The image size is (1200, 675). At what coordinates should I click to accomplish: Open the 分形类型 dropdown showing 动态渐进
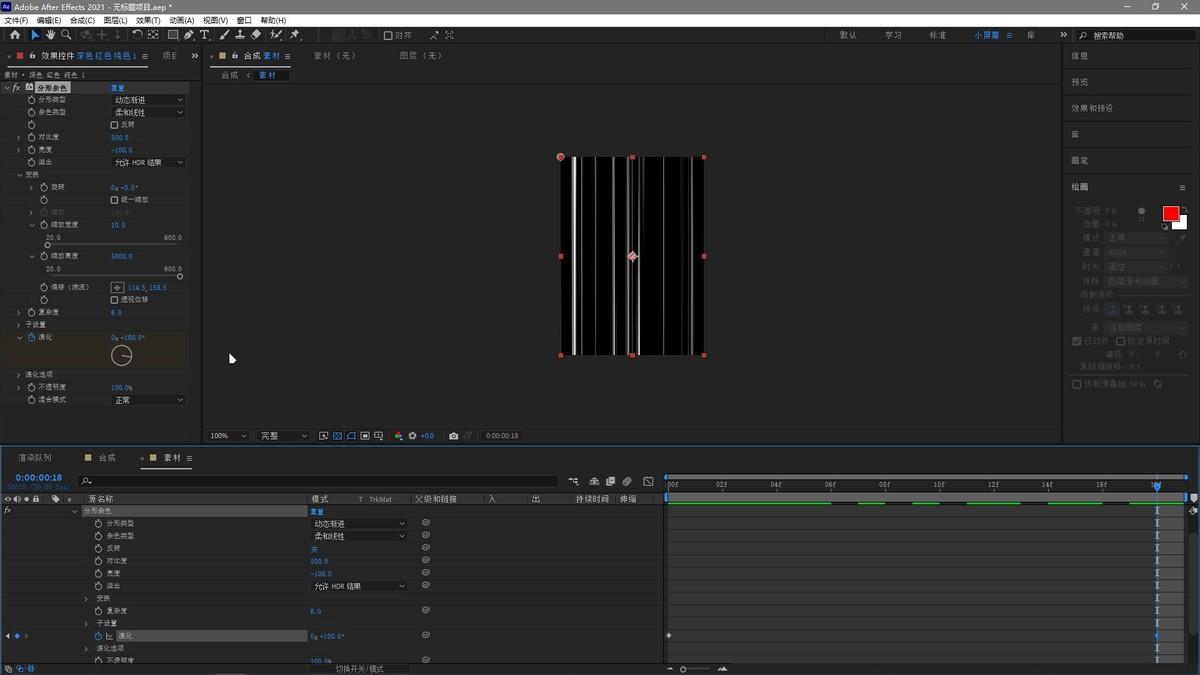pos(148,100)
